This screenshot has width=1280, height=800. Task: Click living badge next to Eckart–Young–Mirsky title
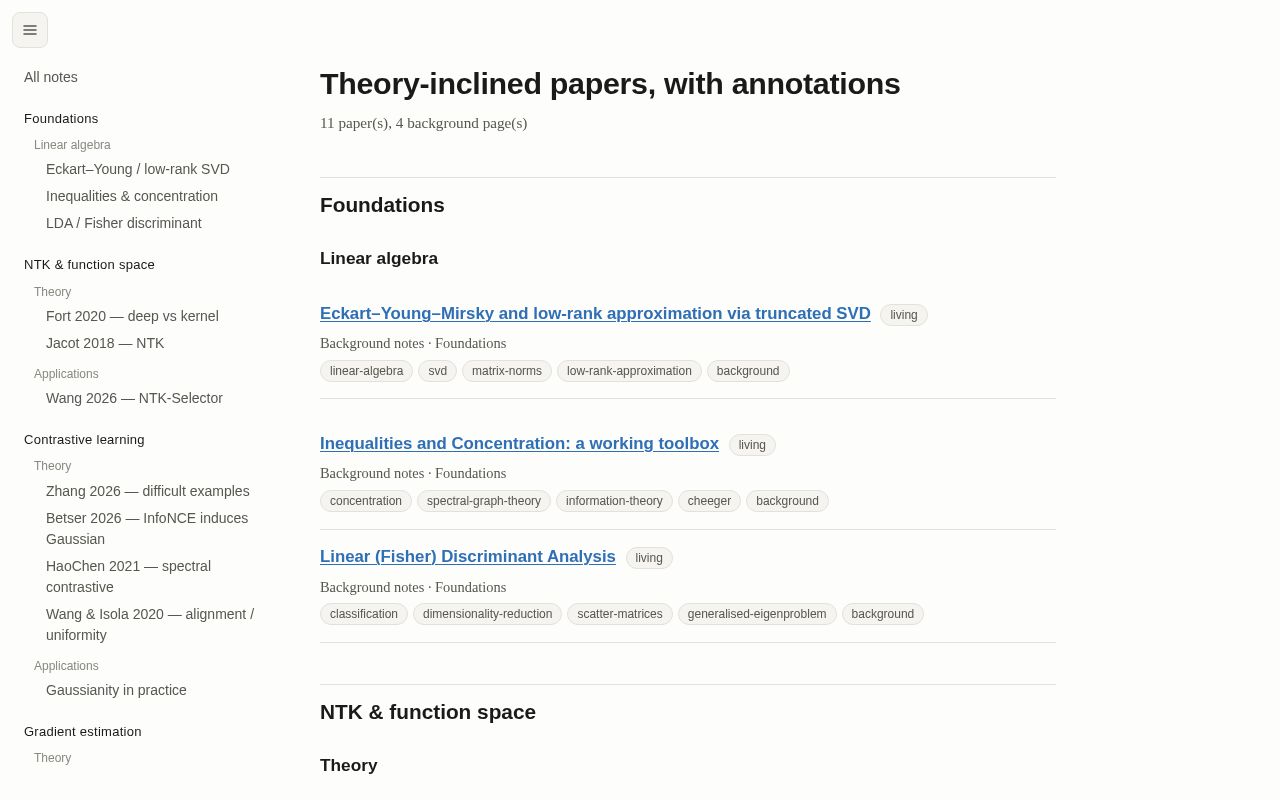coord(904,315)
